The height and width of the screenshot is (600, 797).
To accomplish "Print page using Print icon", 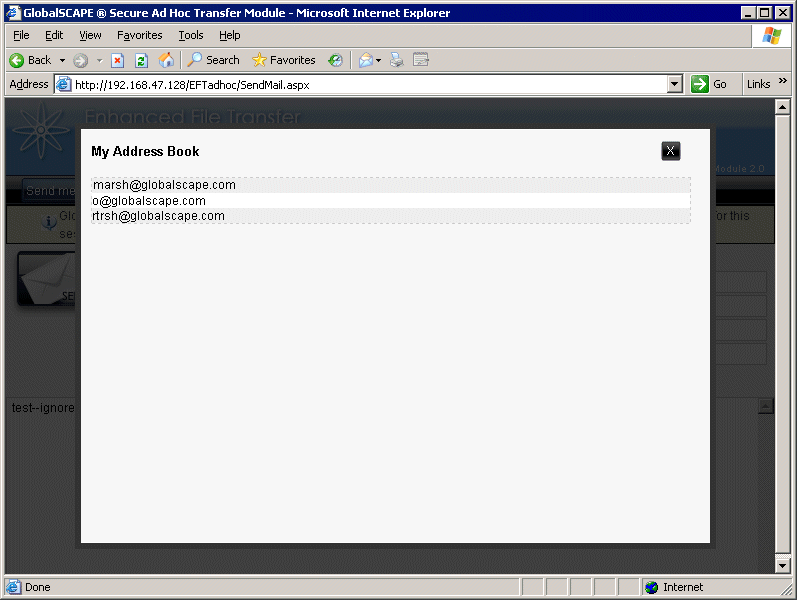I will point(396,61).
